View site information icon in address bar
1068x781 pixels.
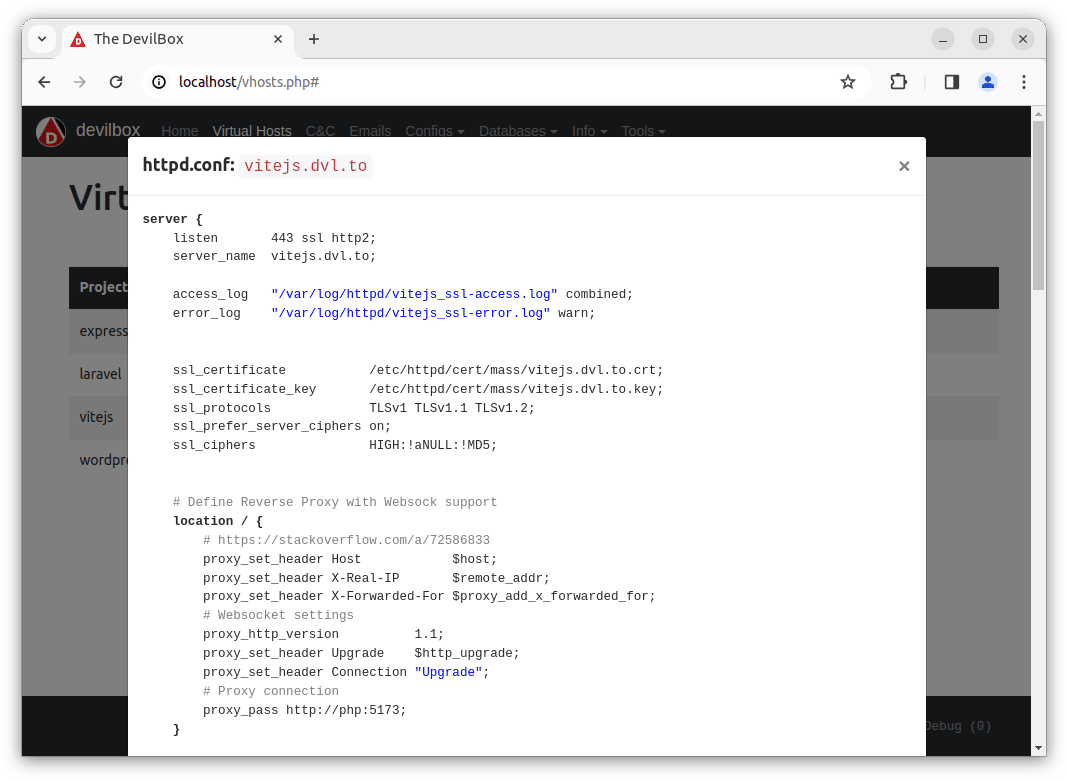click(159, 82)
